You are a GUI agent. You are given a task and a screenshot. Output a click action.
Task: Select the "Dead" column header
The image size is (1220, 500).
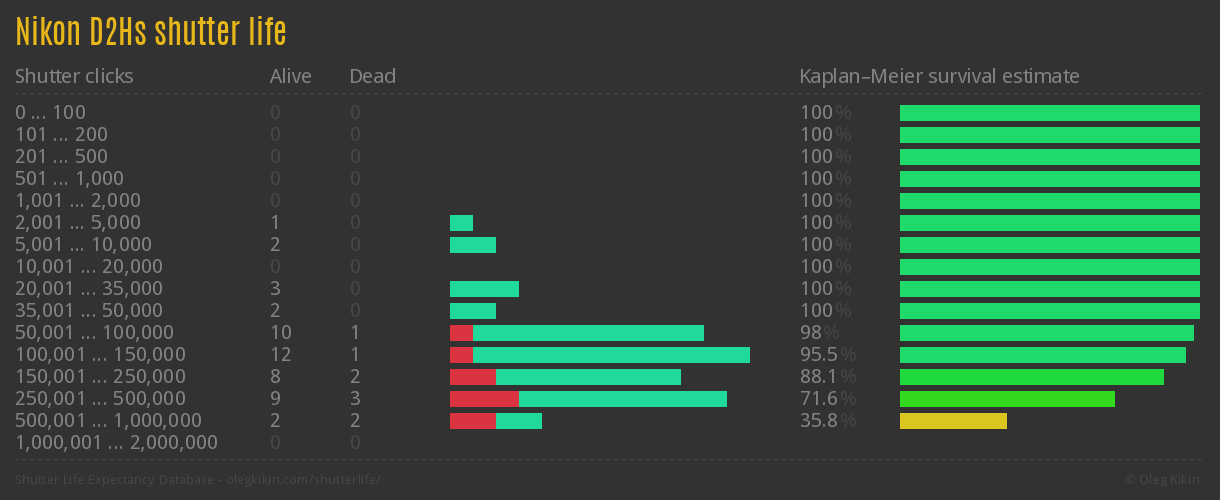372,76
